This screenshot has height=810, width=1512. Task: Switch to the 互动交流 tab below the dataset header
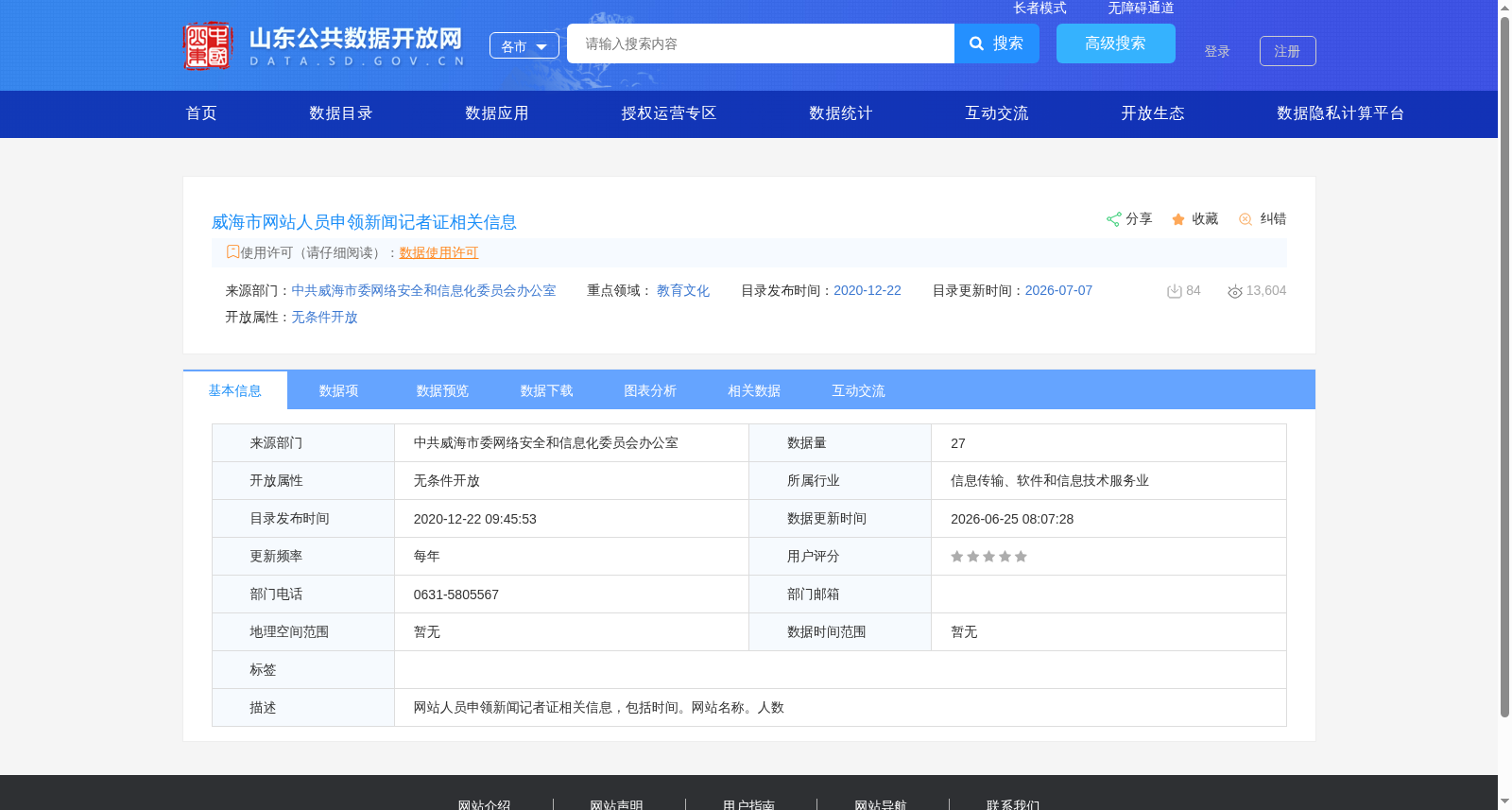859,390
